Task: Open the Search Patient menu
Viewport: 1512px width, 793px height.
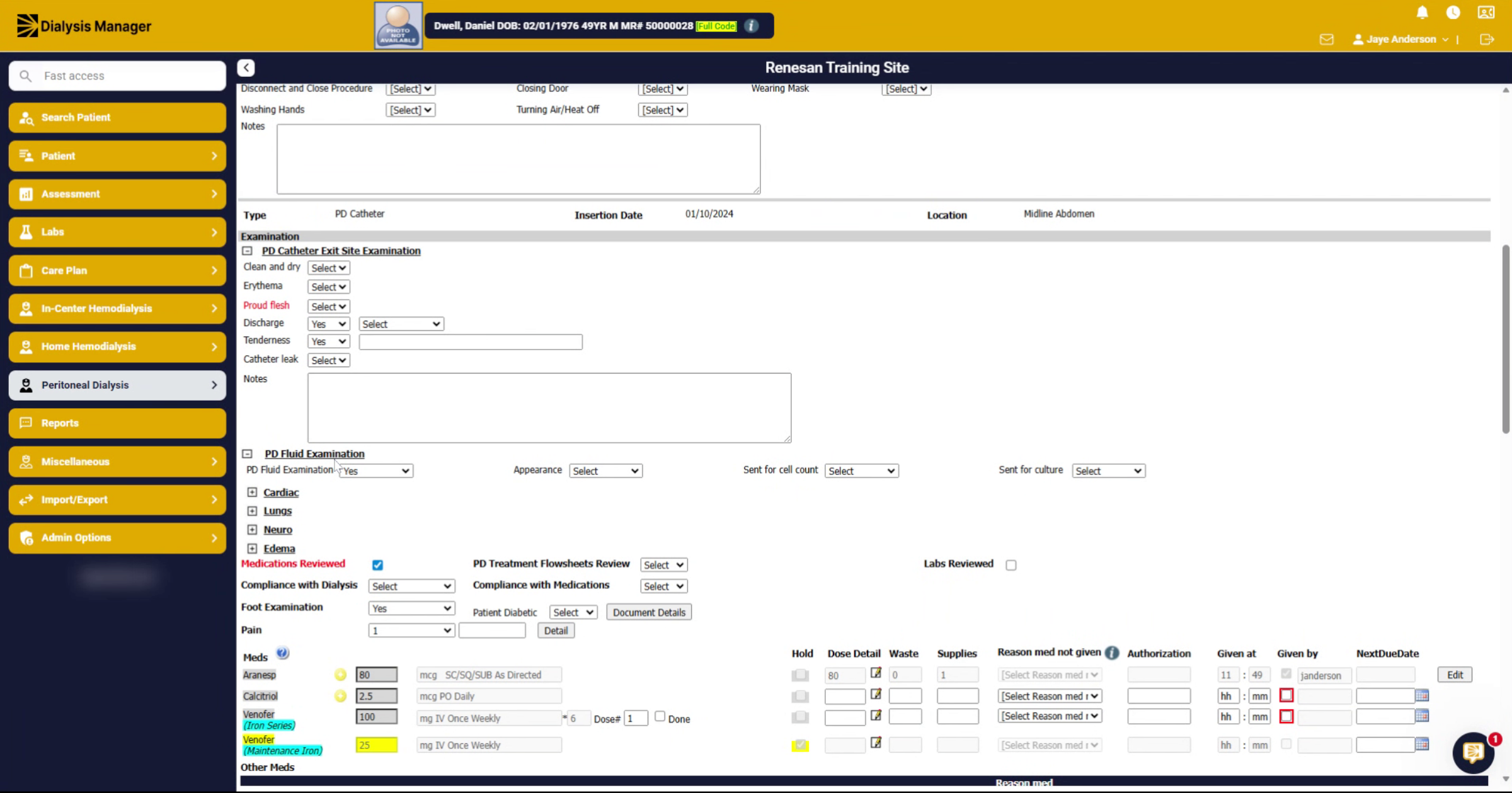Action: (117, 117)
